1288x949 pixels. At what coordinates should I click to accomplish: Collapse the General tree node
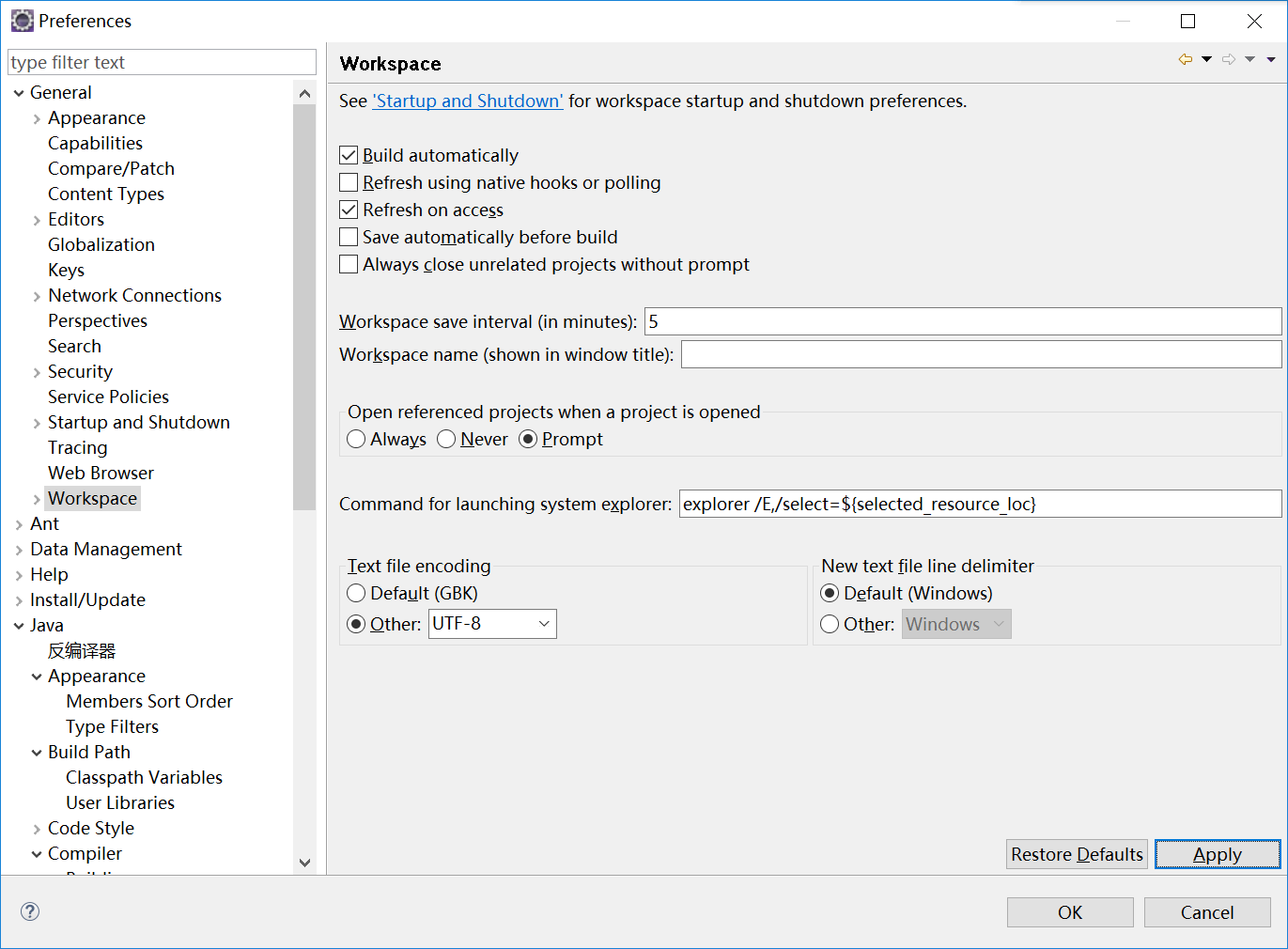(19, 93)
